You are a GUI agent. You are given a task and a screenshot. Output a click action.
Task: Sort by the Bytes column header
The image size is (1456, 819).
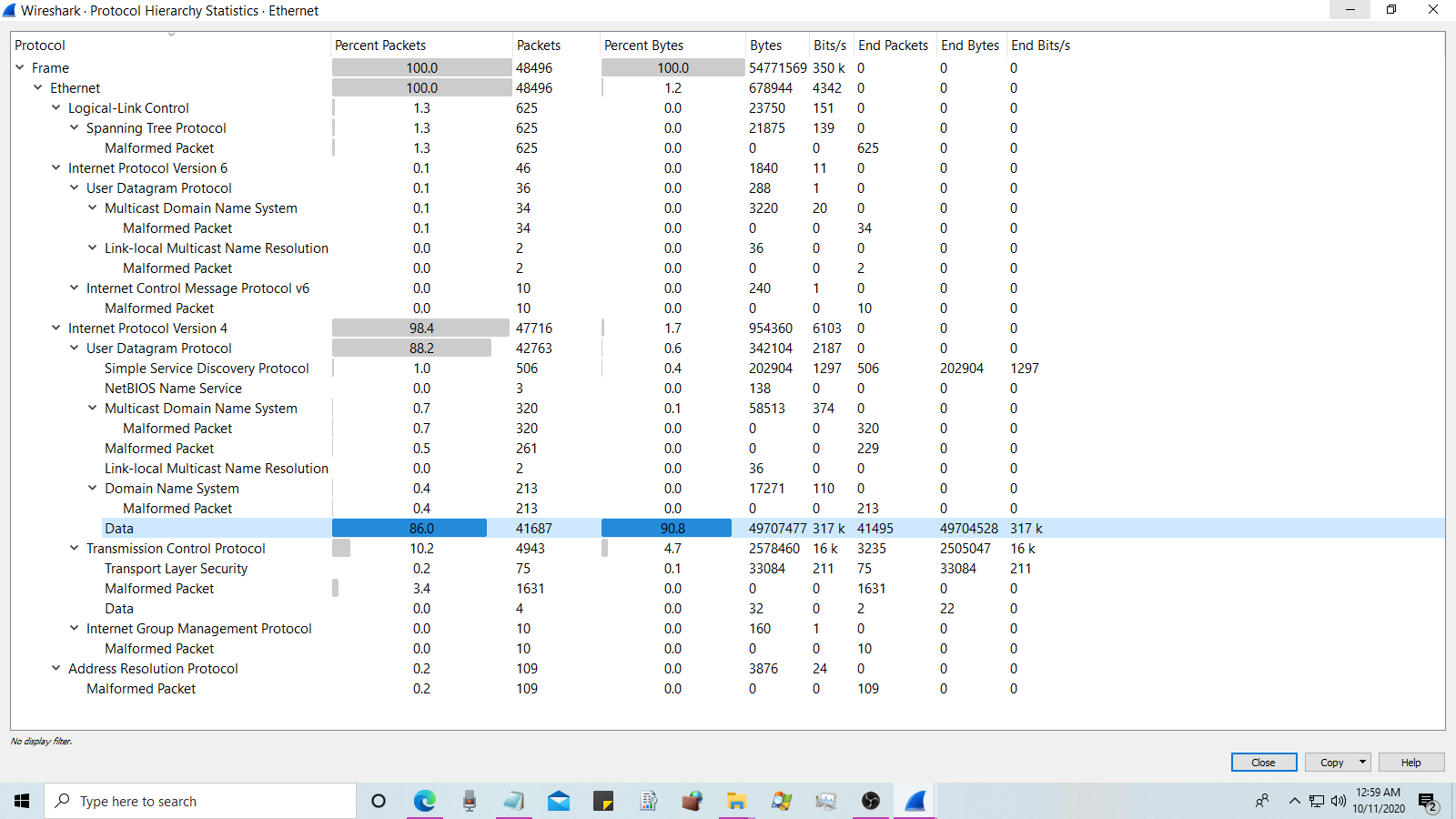(777, 45)
